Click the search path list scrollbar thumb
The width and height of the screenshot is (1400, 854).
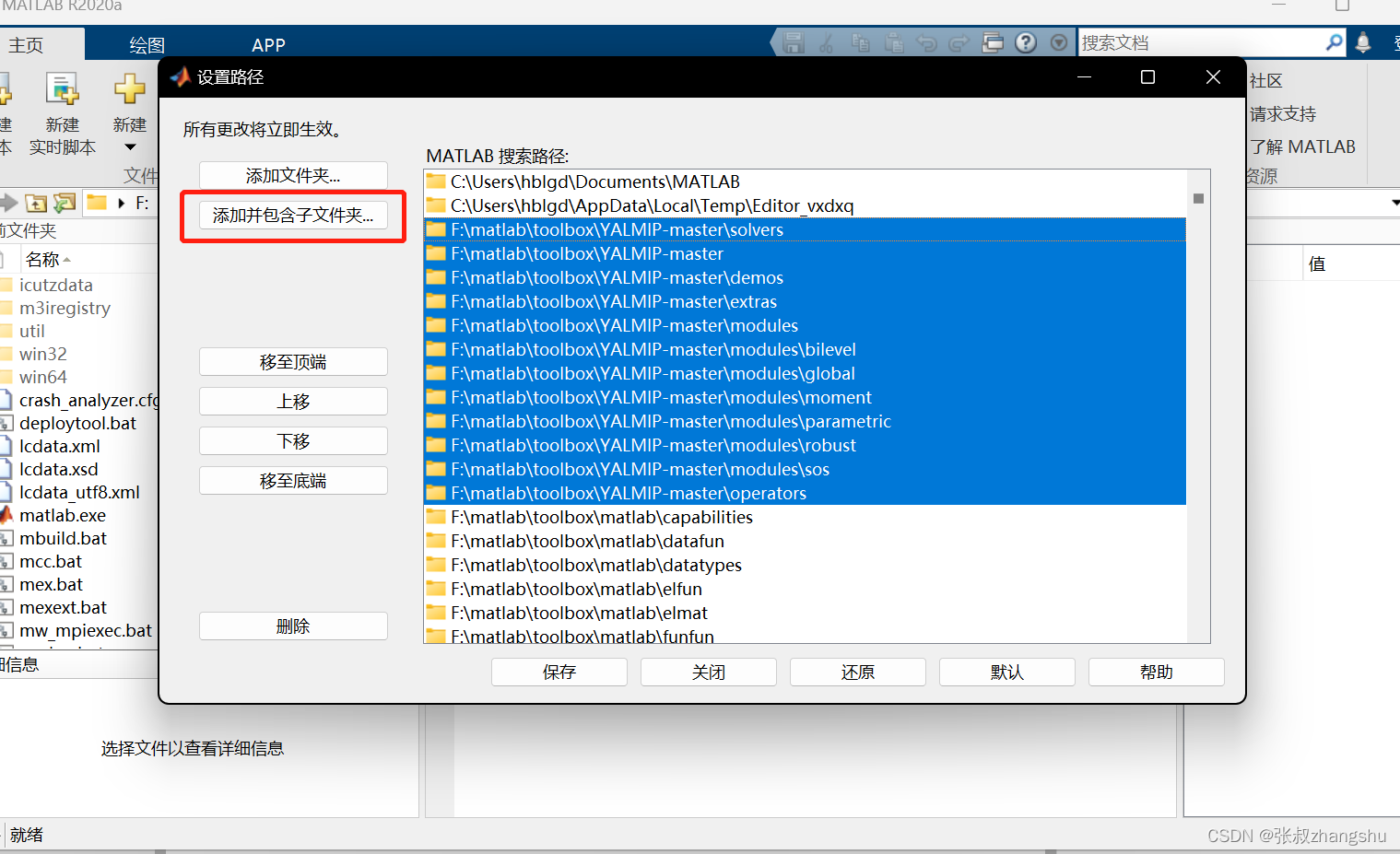click(1198, 198)
